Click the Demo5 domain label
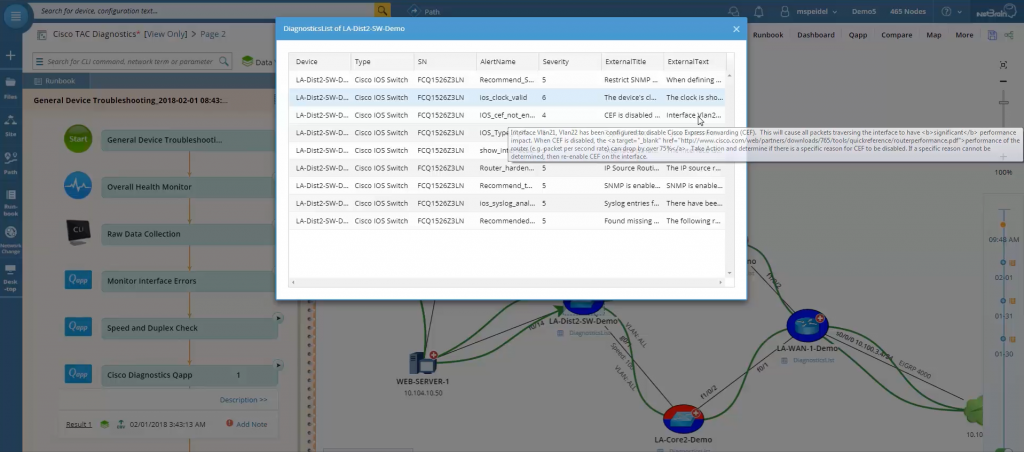Image resolution: width=1024 pixels, height=452 pixels. (x=863, y=12)
